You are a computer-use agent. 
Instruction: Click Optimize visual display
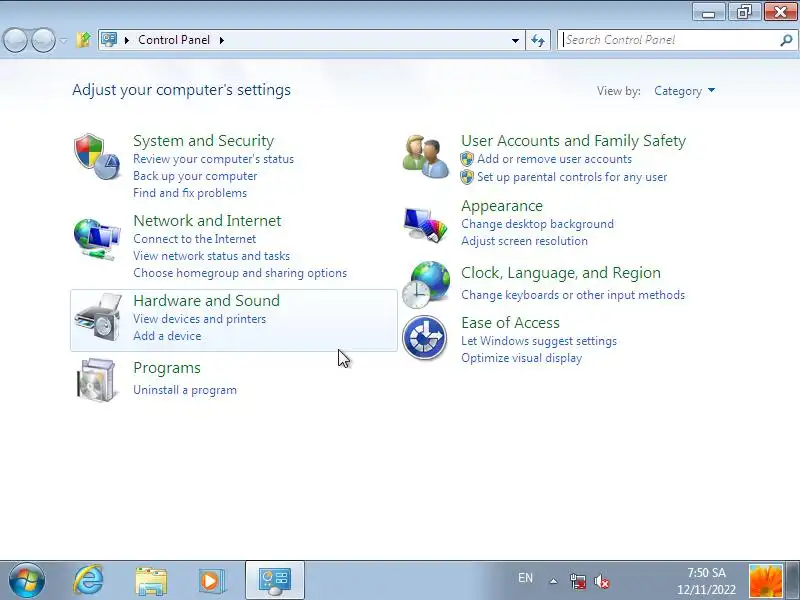(x=521, y=358)
